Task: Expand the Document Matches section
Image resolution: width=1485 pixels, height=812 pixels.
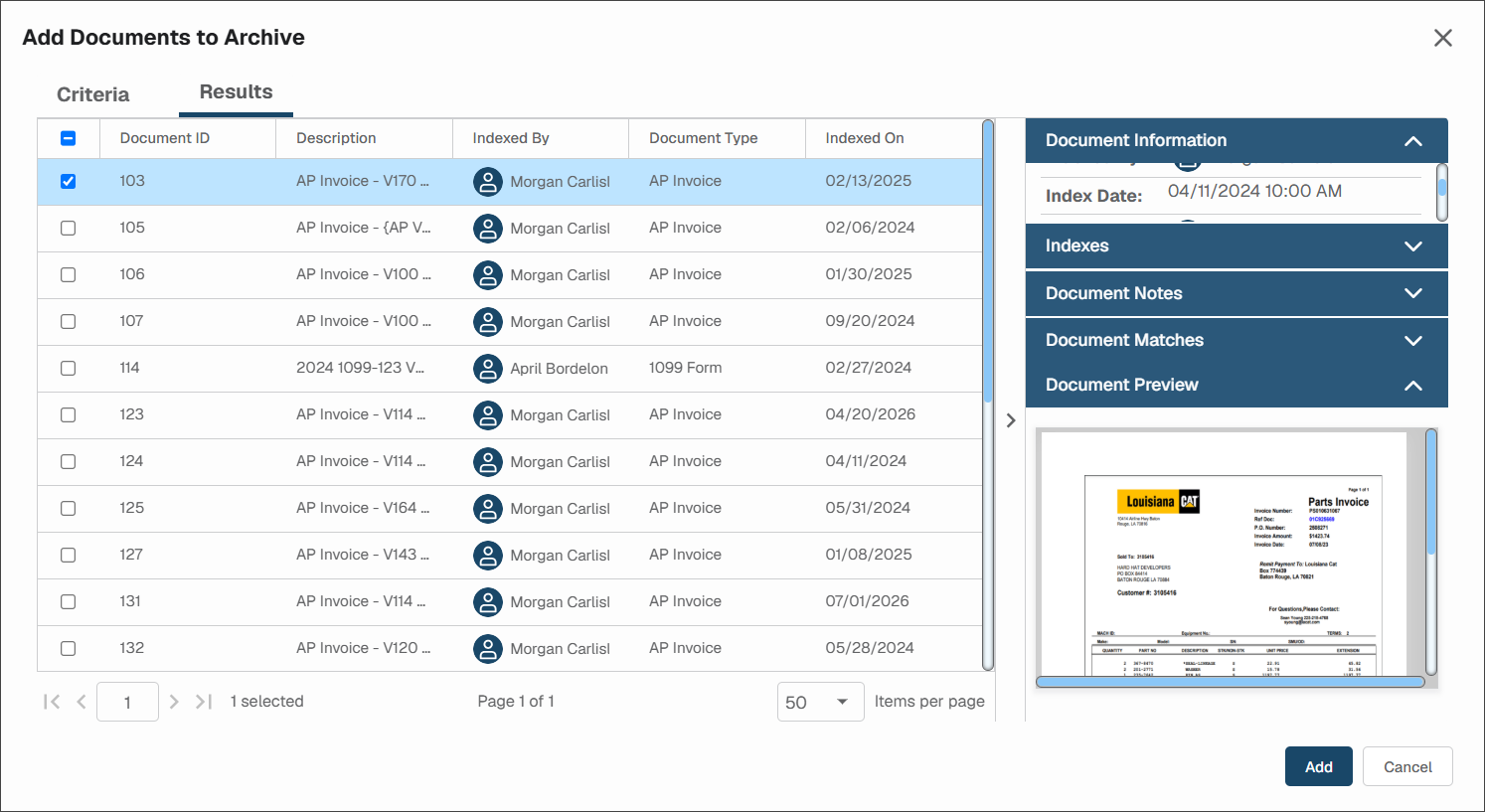Action: 1237,340
